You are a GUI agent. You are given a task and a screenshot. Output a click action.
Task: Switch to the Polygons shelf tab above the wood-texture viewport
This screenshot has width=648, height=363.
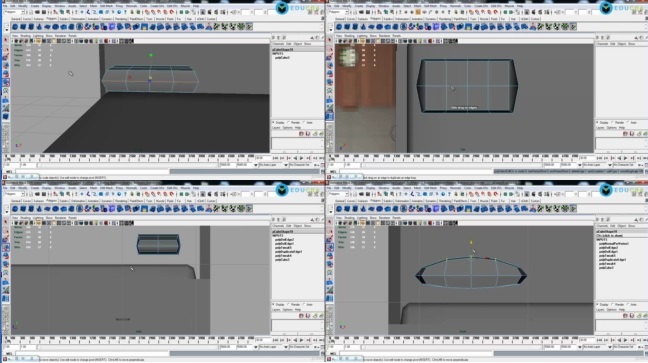pos(375,19)
